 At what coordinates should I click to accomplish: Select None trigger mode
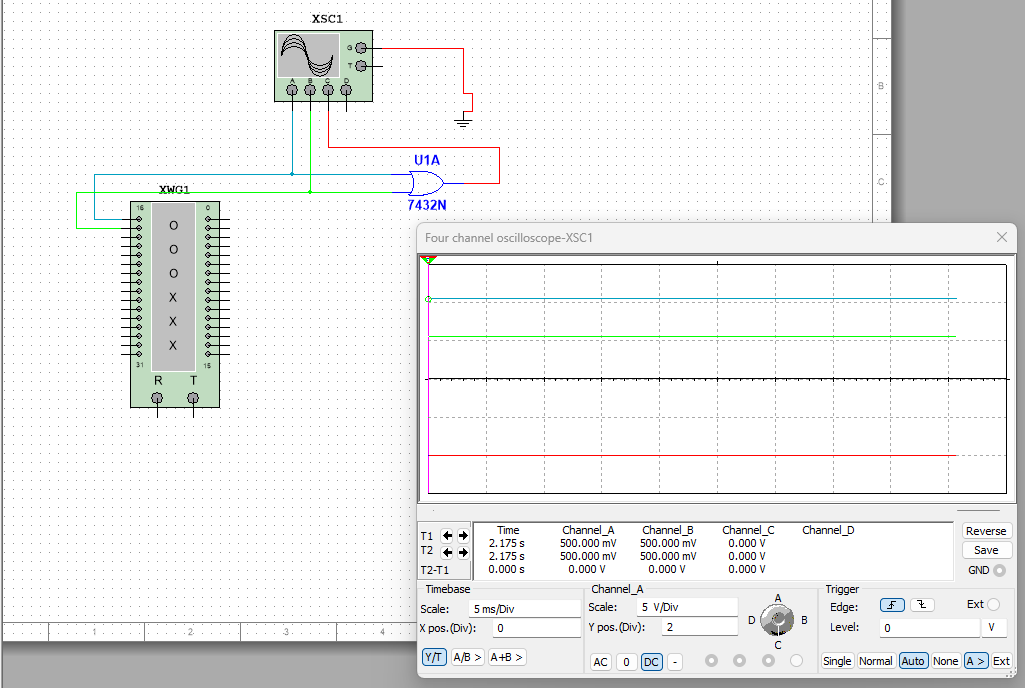[945, 661]
